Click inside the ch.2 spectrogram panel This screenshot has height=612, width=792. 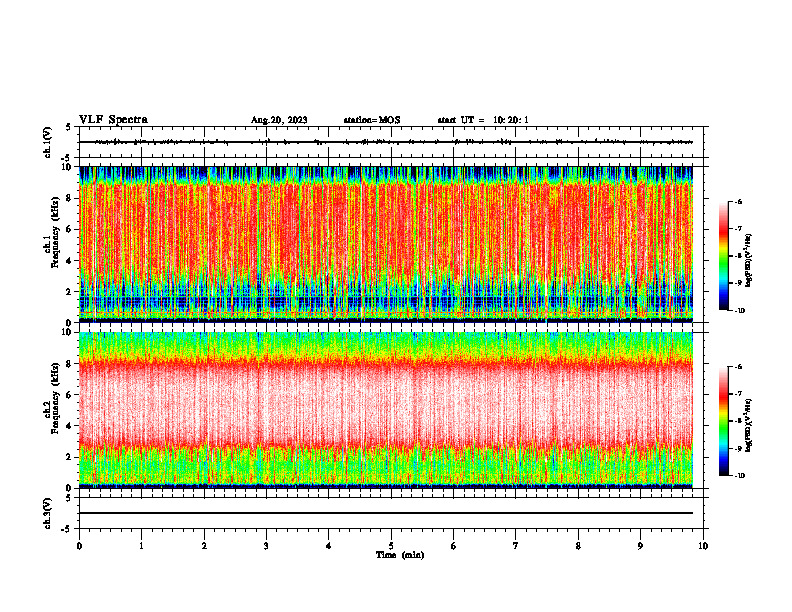pos(386,410)
